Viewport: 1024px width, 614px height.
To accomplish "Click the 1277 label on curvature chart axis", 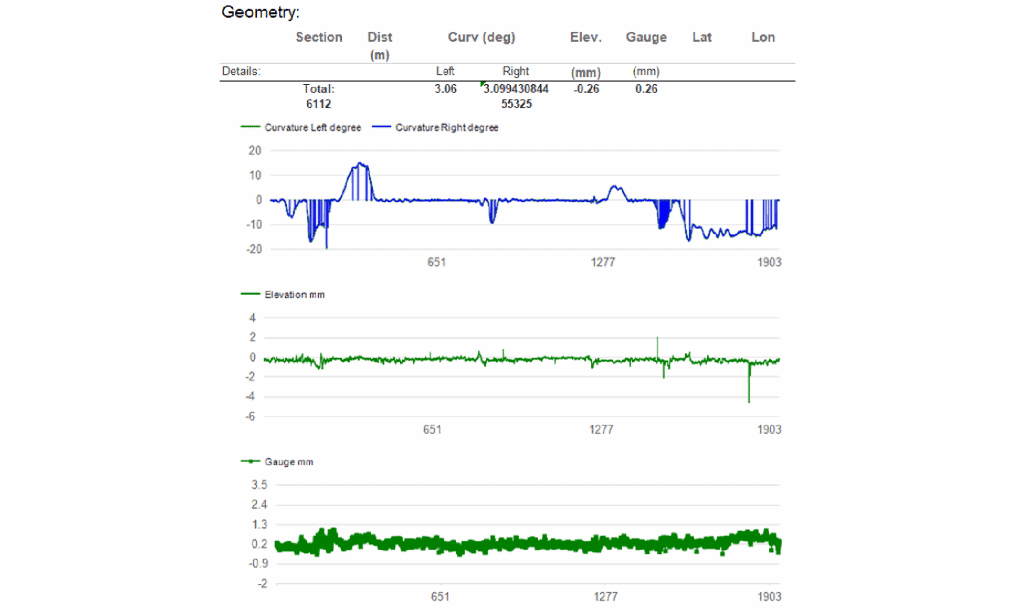I will tap(603, 262).
